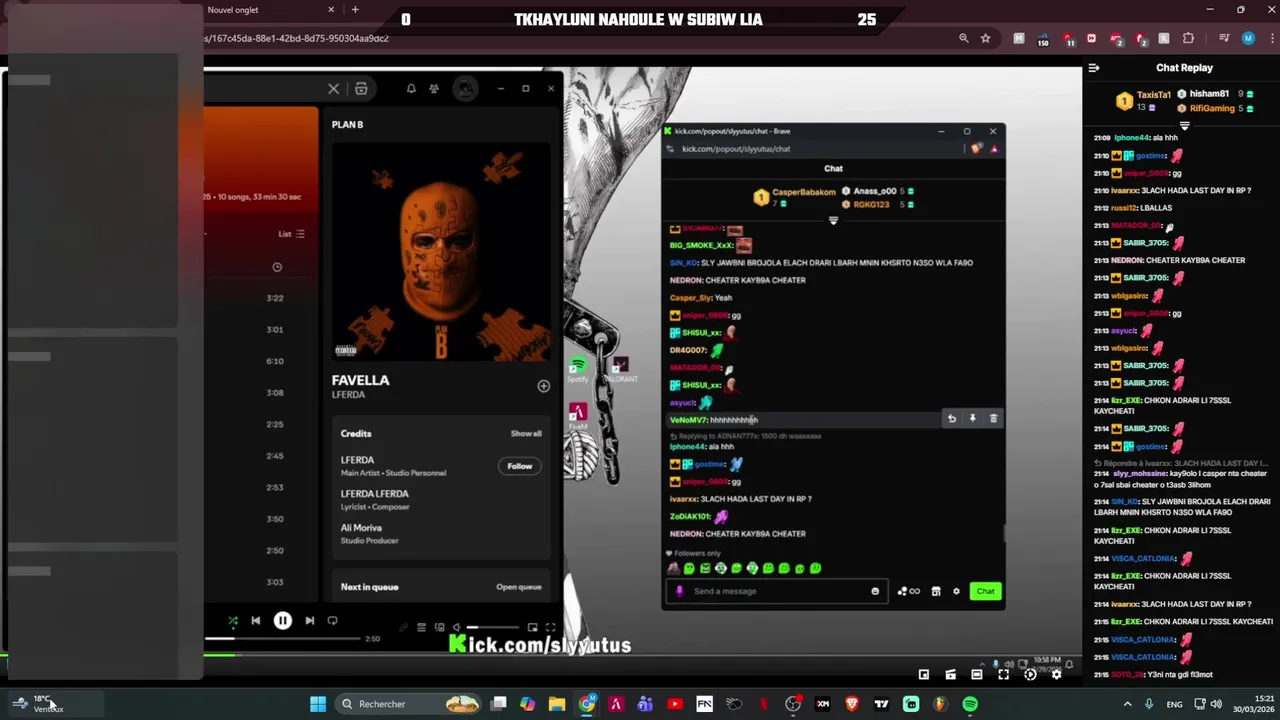Bookmark this page with the star
This screenshot has width=1280, height=720.
(x=985, y=38)
